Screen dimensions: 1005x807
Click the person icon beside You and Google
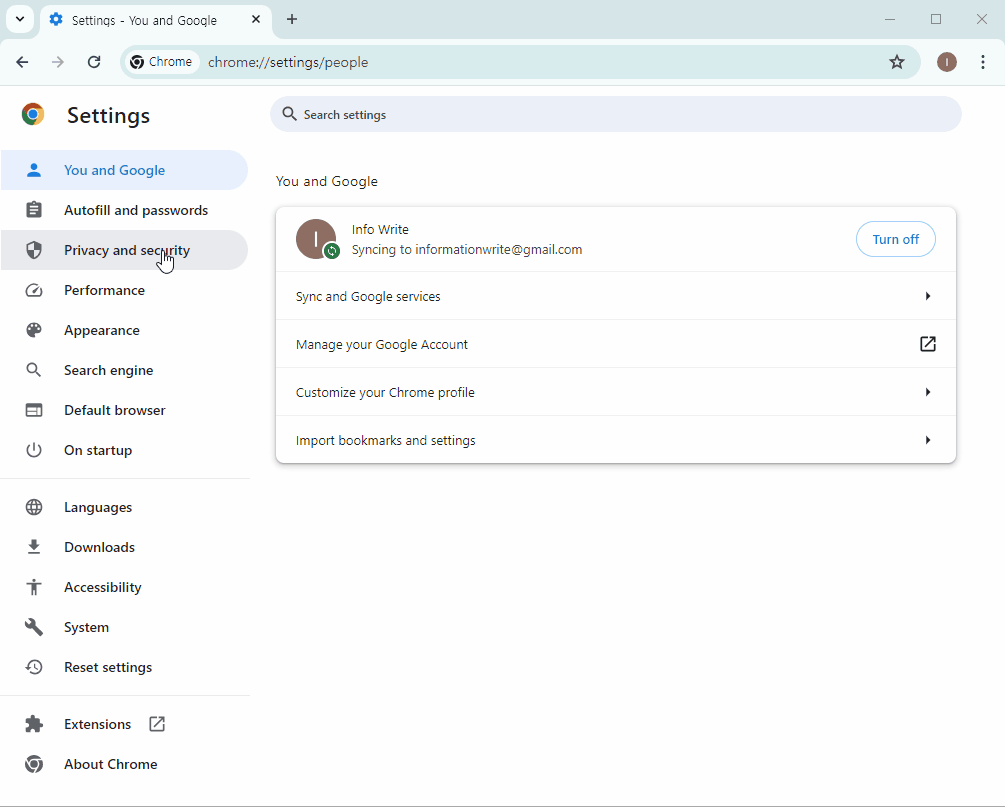[34, 170]
